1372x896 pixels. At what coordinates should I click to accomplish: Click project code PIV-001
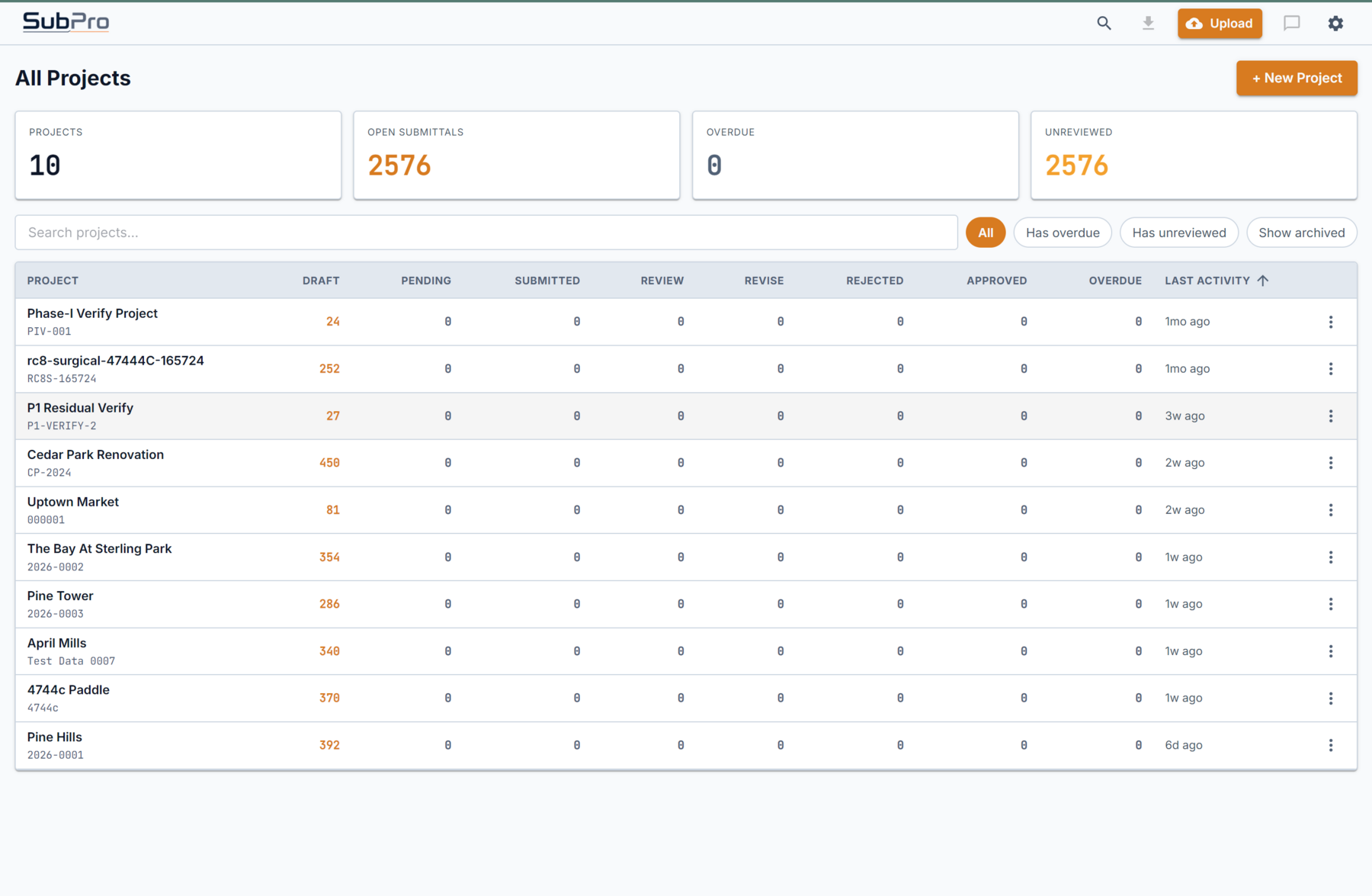pos(49,332)
